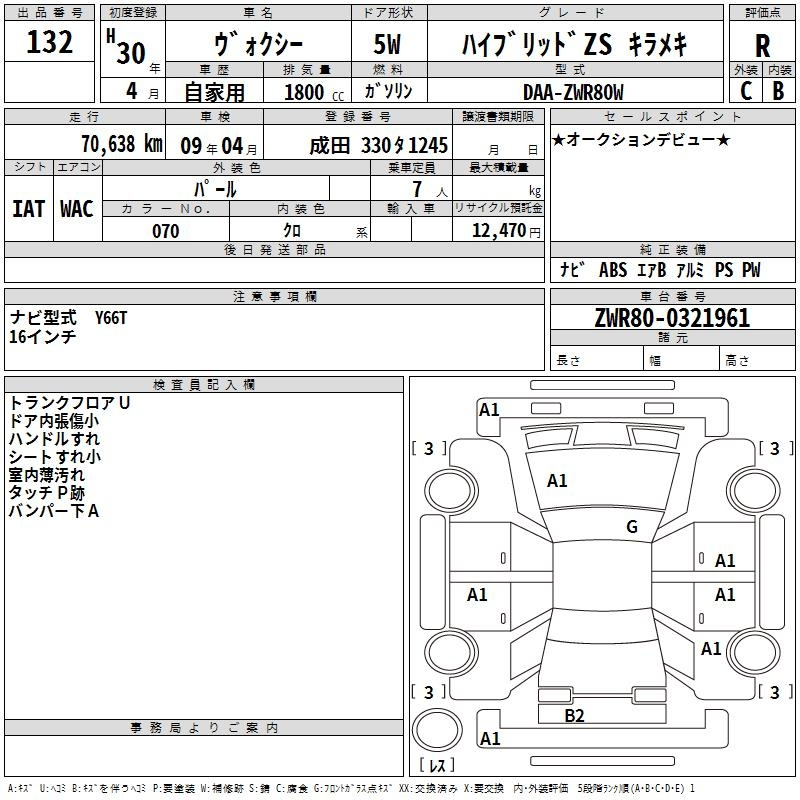Click the color number 070
800x800 pixels.
click(x=165, y=231)
